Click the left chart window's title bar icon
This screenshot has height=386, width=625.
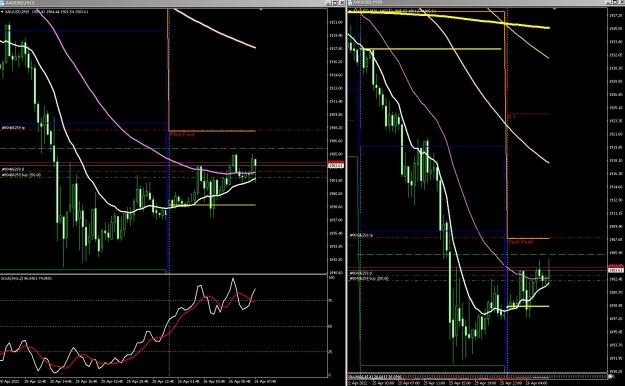coord(2,2)
